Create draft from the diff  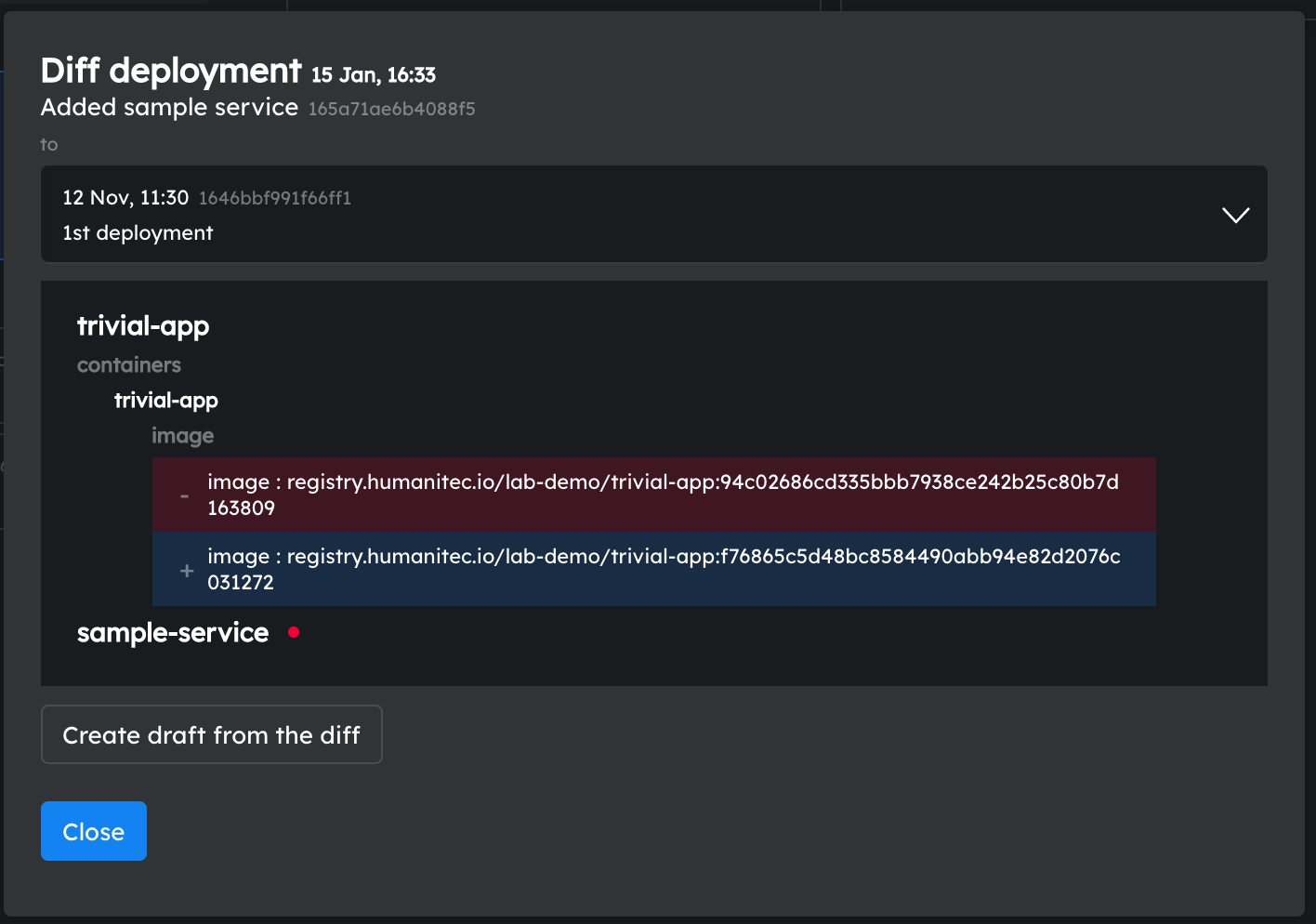212,734
